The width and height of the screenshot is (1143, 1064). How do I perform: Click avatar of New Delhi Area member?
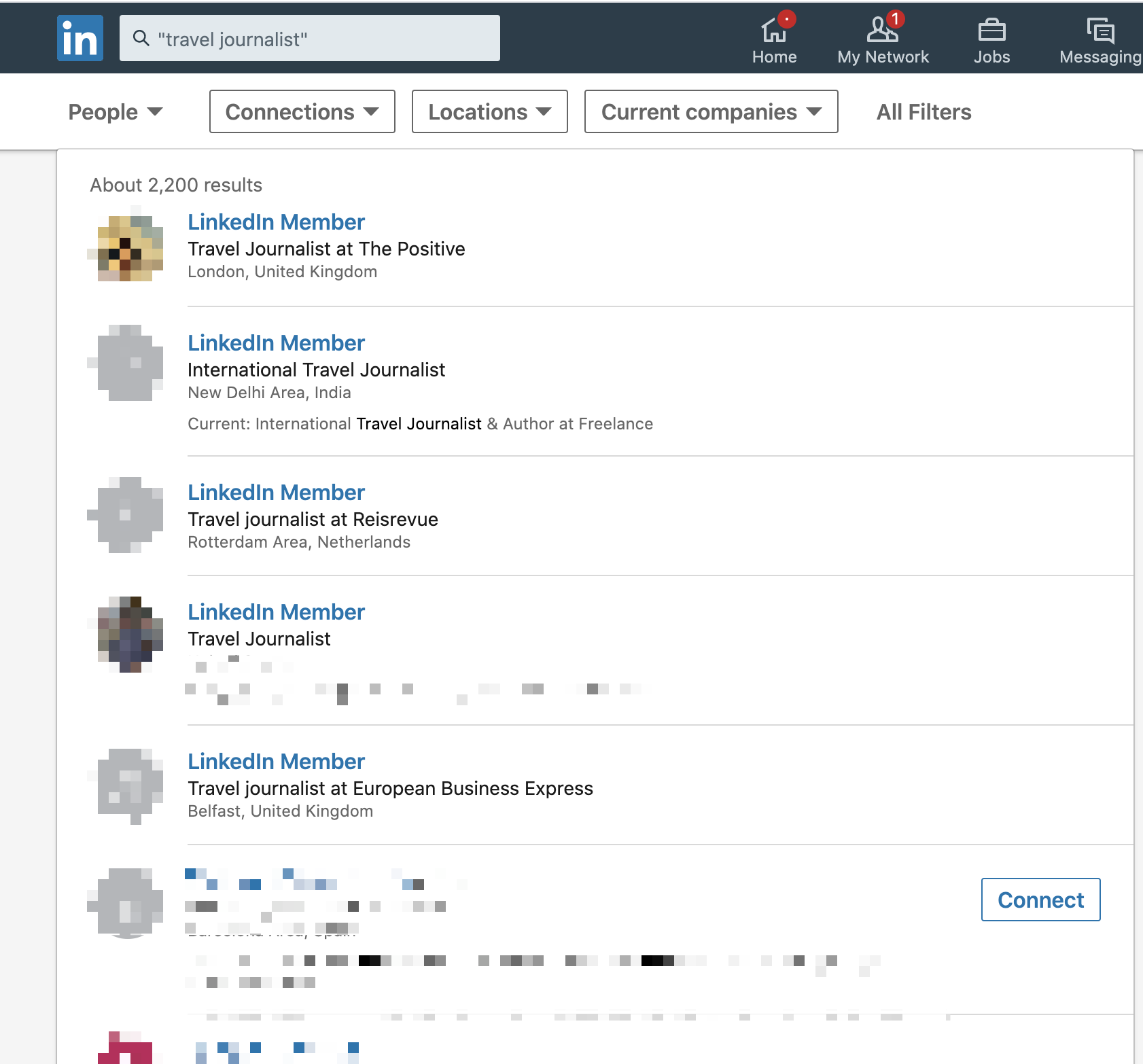tap(126, 363)
